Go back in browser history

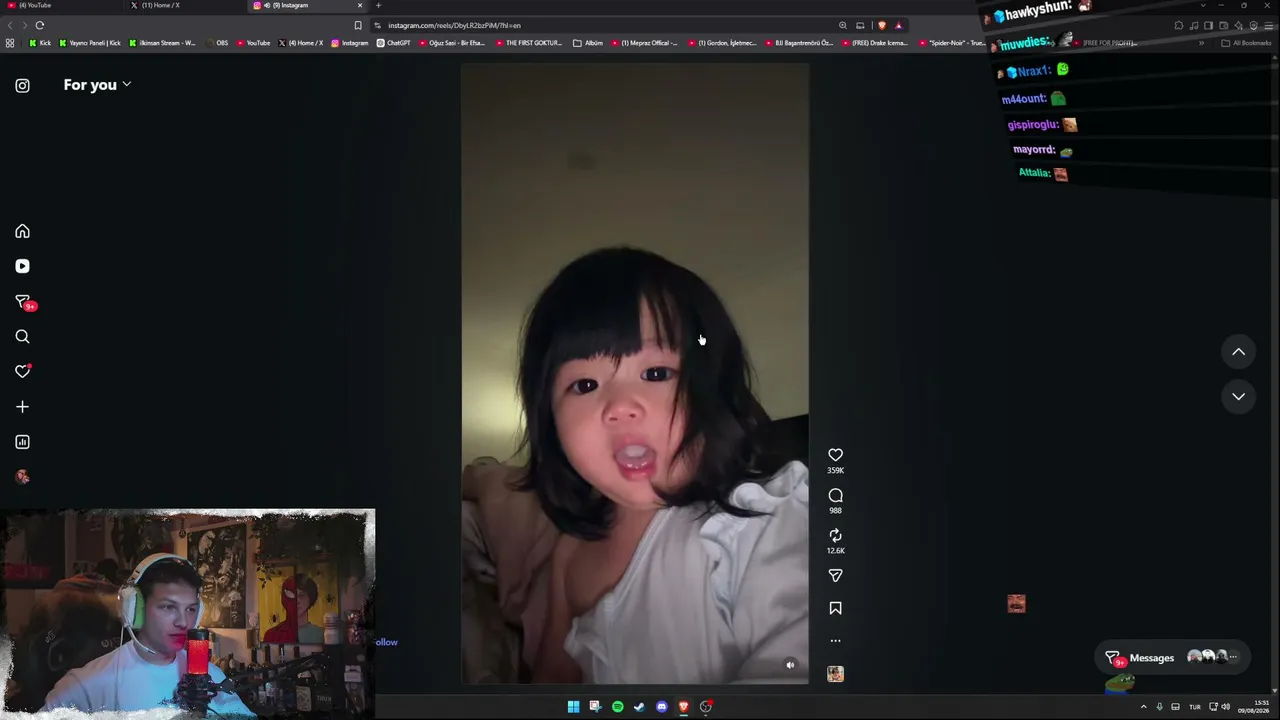[x=11, y=25]
